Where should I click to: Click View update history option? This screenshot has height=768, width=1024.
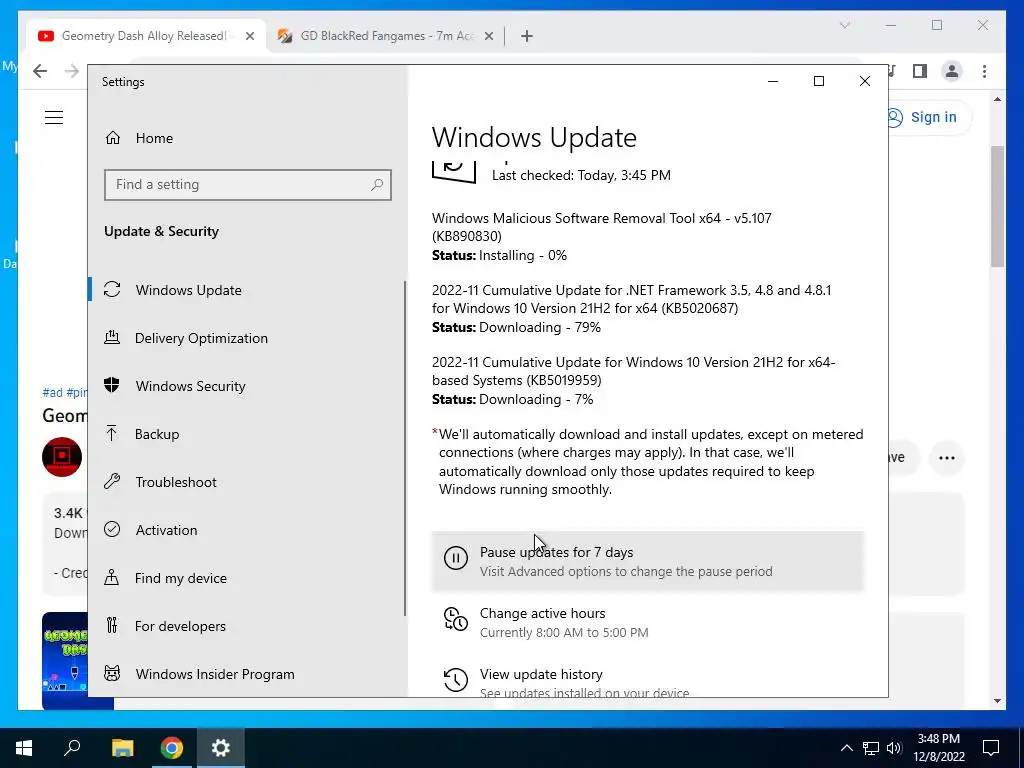(648, 679)
